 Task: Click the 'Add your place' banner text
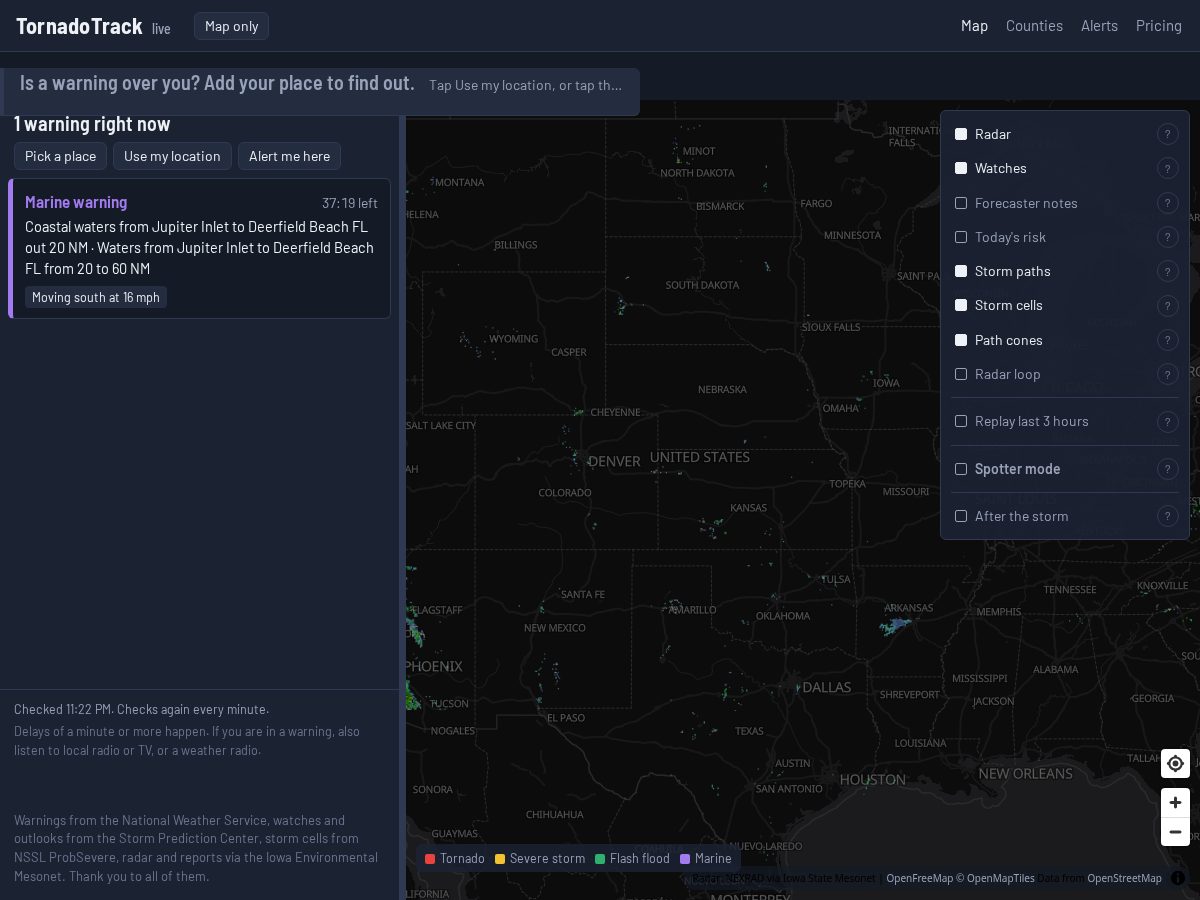click(x=217, y=83)
